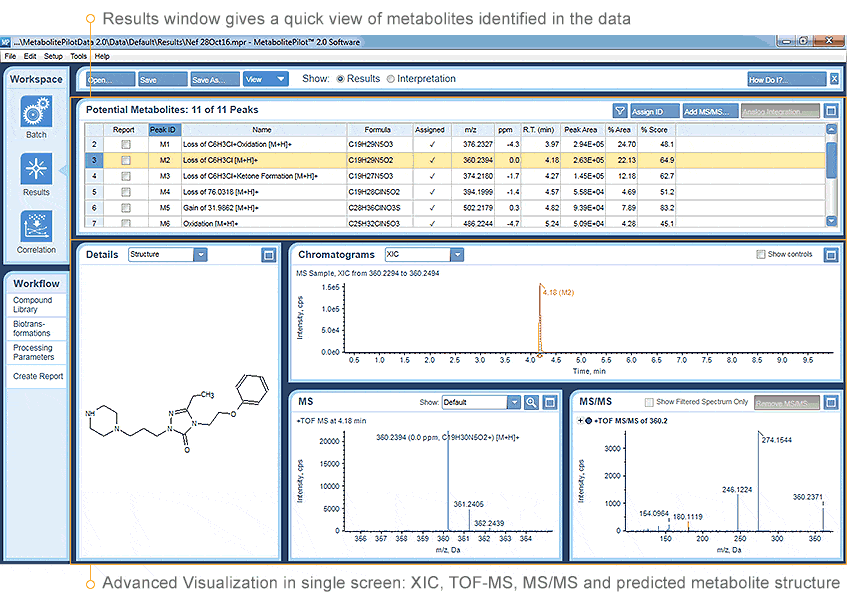Maximize the MS/MS panel
Image resolution: width=847 pixels, height=600 pixels.
pos(830,402)
